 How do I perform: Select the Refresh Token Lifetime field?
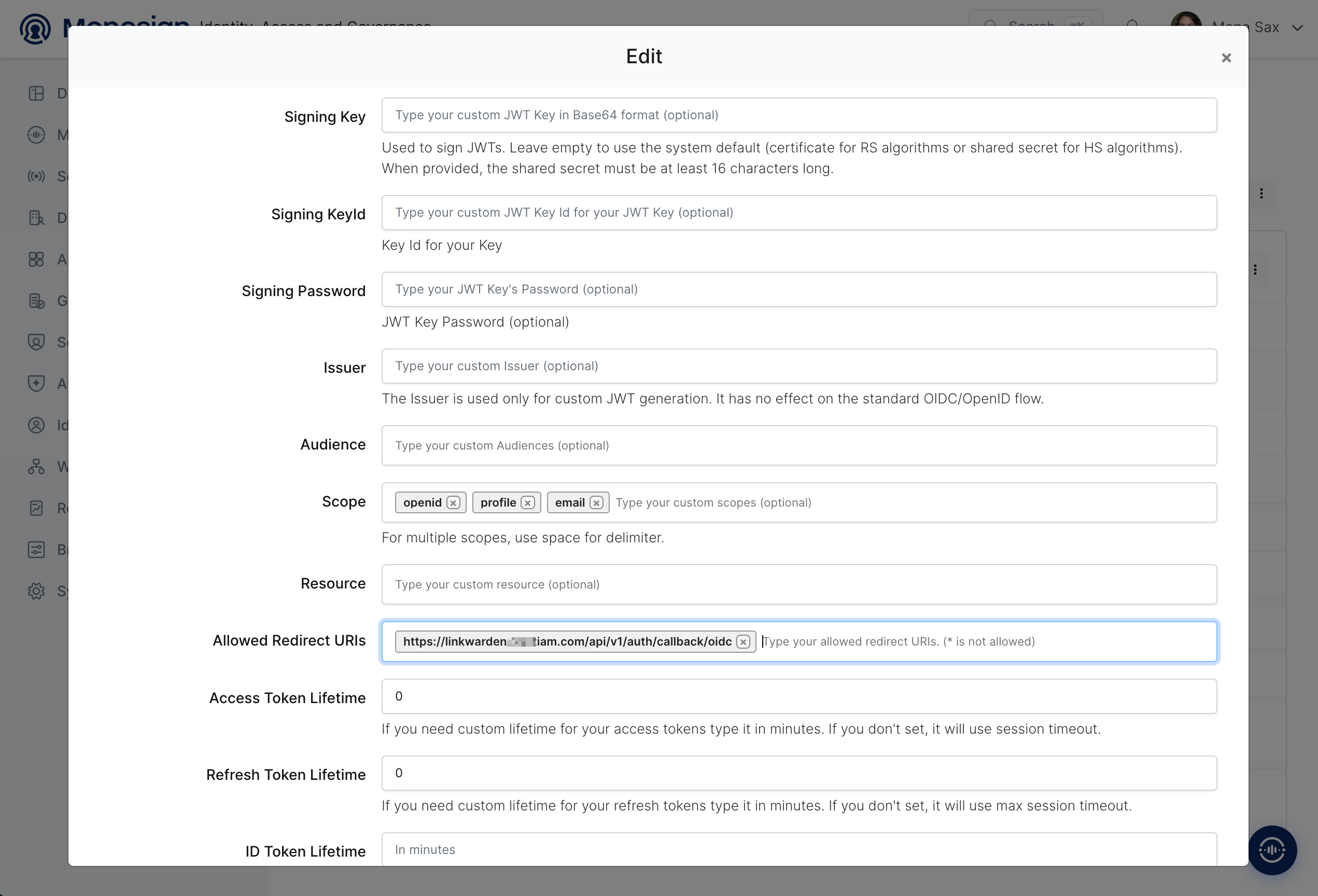(798, 773)
